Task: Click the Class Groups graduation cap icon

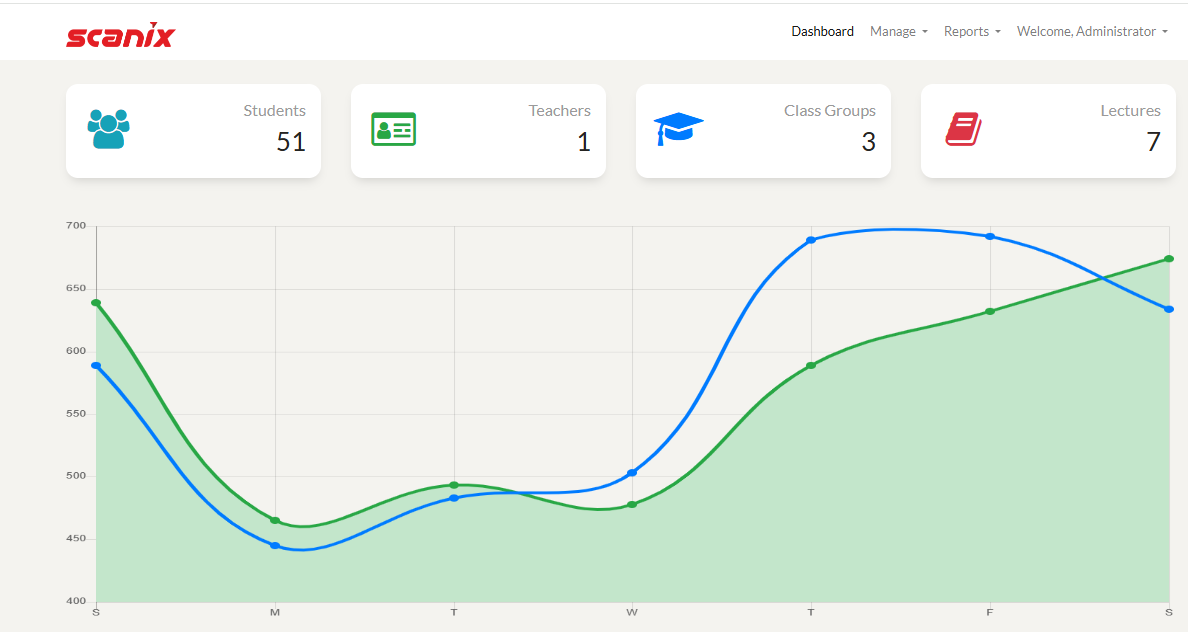Action: click(x=678, y=129)
